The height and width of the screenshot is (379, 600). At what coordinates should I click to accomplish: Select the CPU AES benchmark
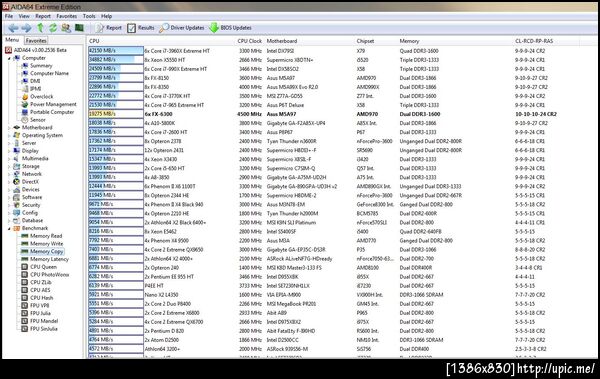[36, 290]
